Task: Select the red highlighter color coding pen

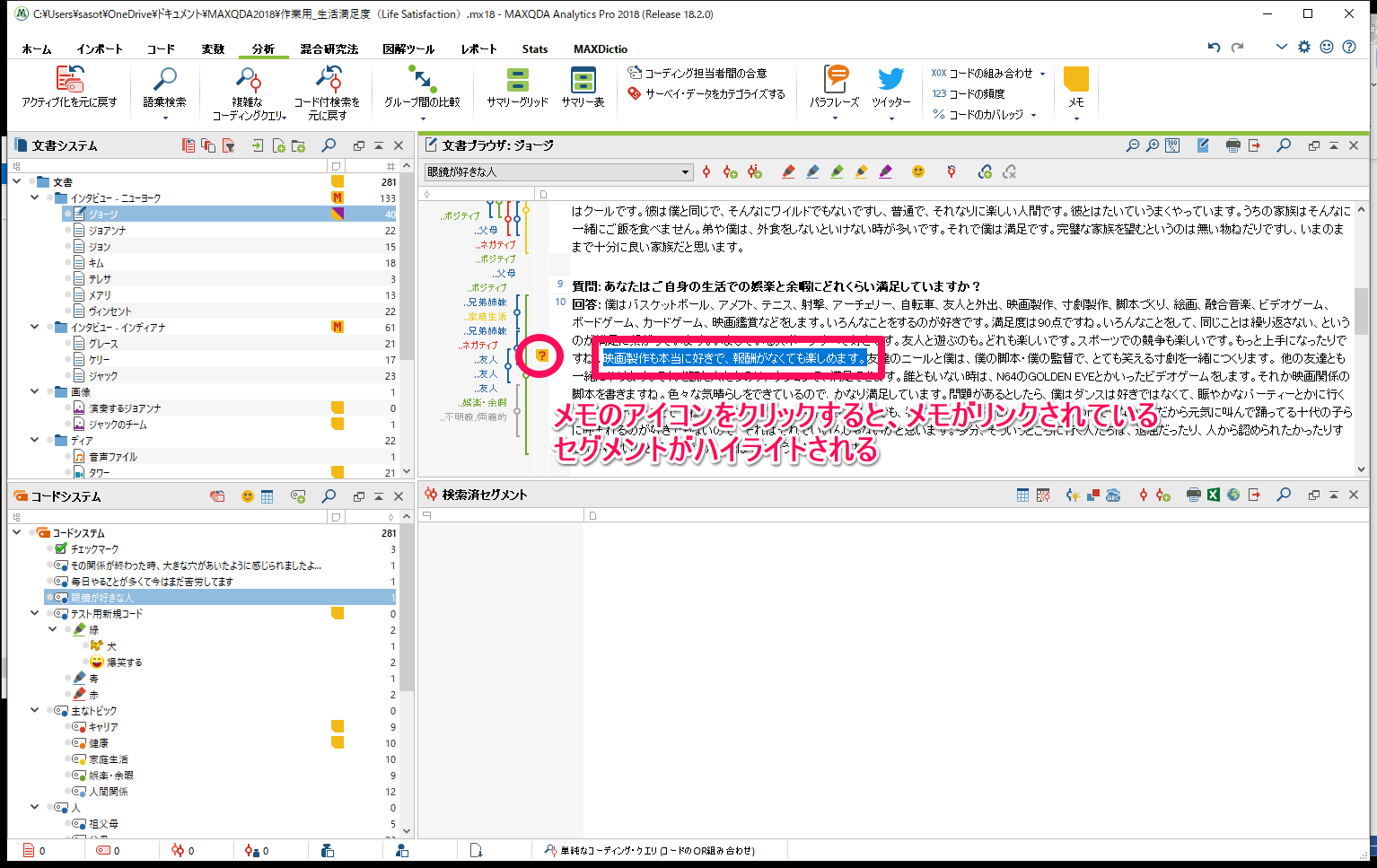Action: tap(788, 171)
